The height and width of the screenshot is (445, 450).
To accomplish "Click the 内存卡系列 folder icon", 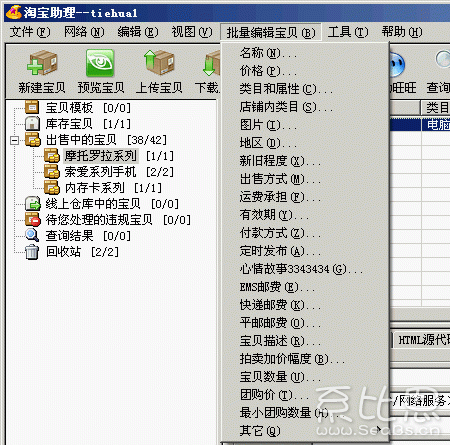I will click(52, 188).
